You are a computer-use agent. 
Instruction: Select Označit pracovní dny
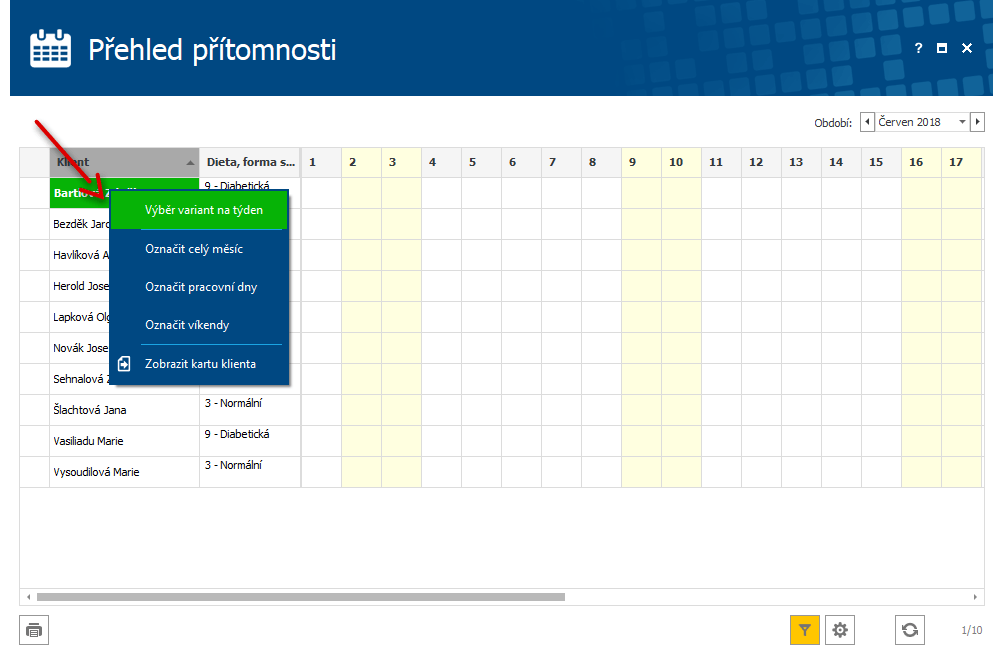tap(199, 287)
